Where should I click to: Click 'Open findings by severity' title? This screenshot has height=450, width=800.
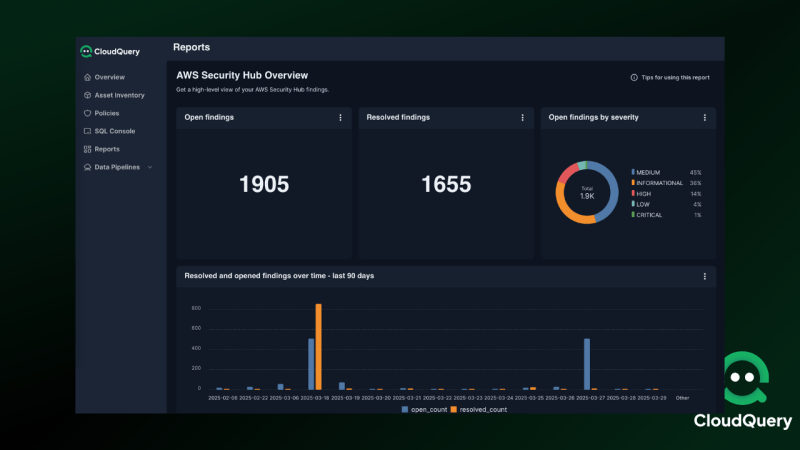593,117
